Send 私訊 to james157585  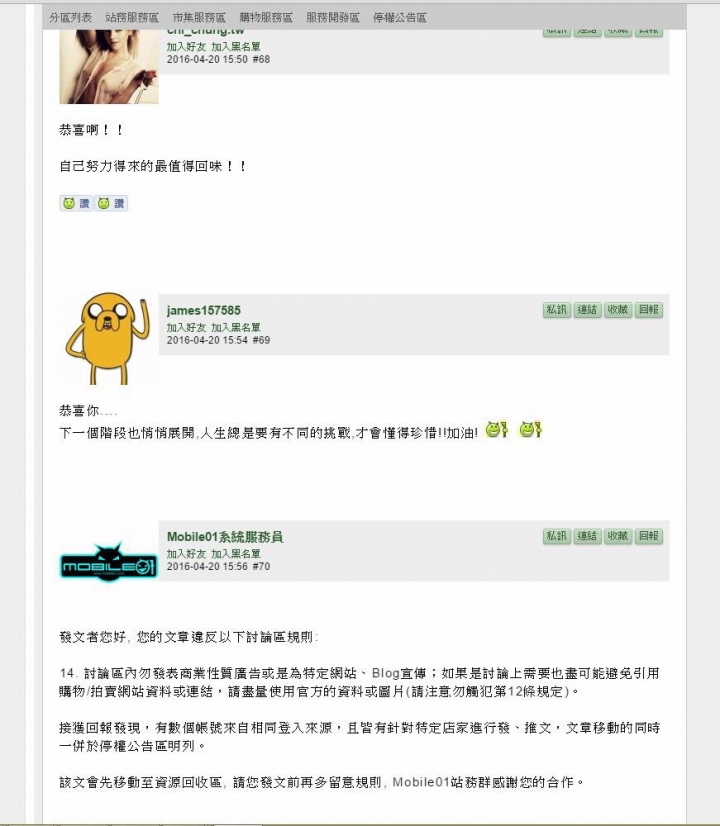557,310
